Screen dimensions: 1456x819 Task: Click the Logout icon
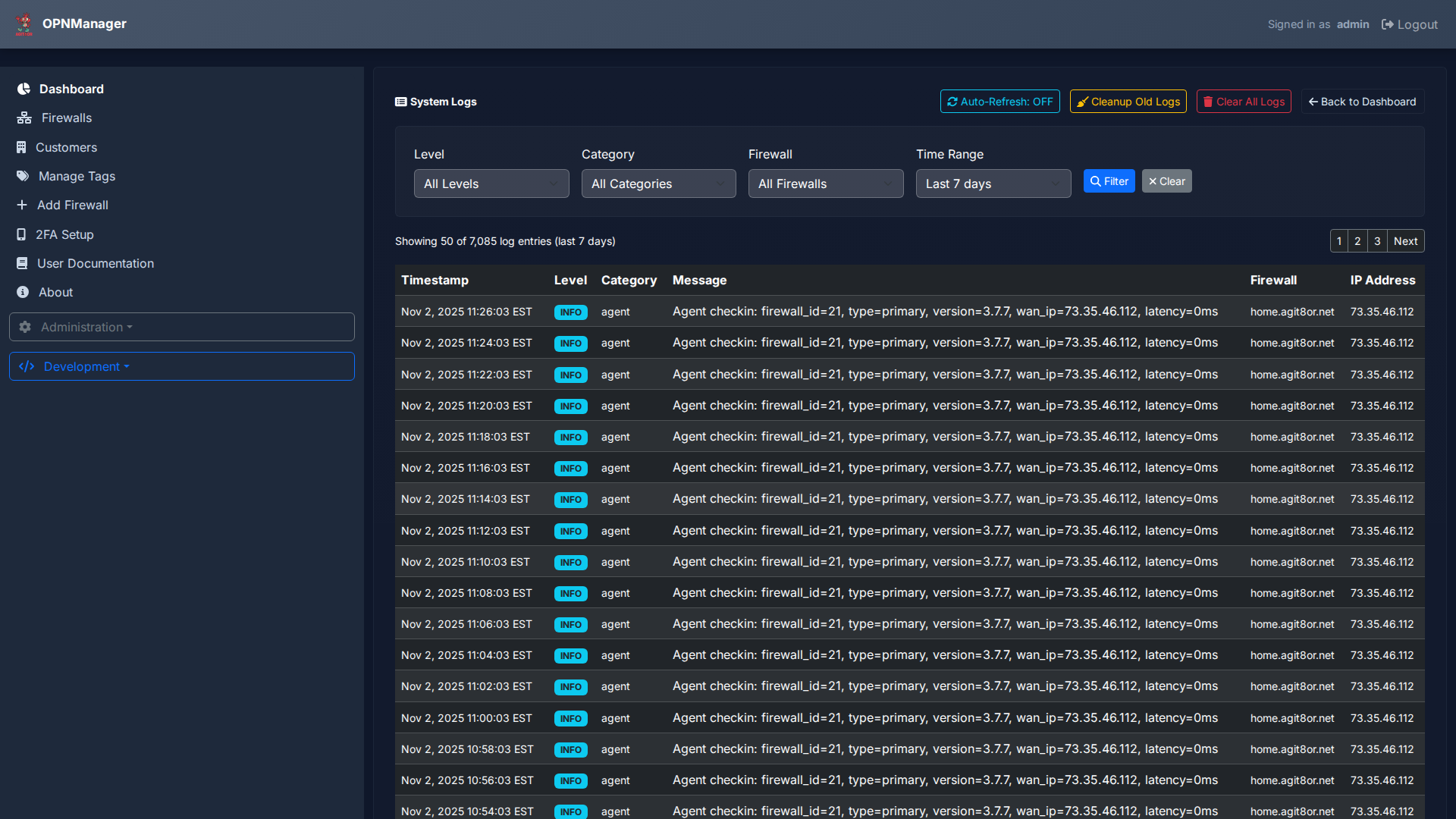(x=1385, y=24)
